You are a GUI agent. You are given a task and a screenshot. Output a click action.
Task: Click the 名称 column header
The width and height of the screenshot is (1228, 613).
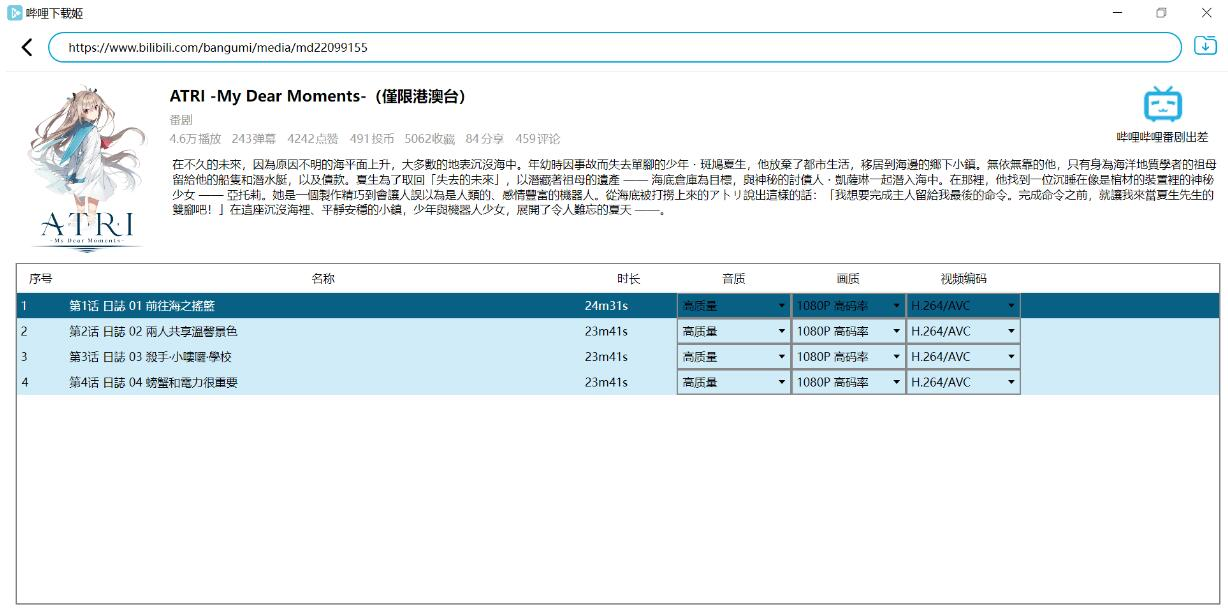[323, 278]
